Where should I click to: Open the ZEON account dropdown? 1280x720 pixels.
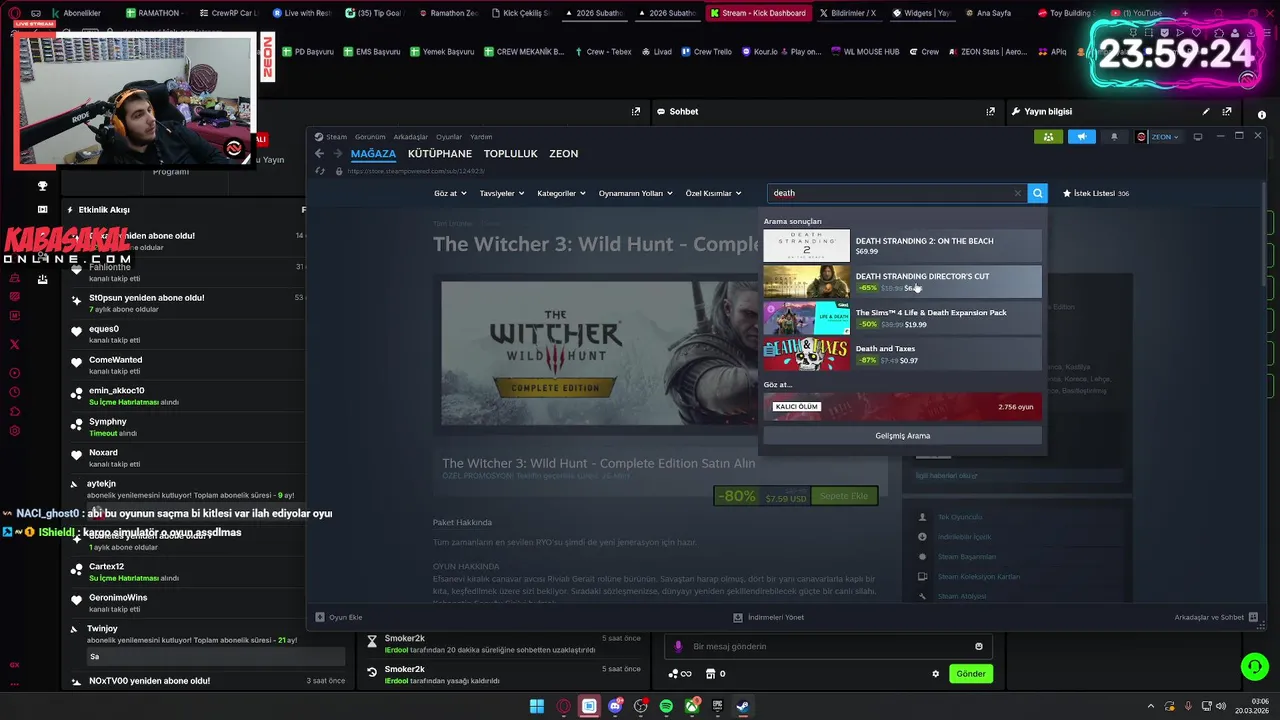1158,137
